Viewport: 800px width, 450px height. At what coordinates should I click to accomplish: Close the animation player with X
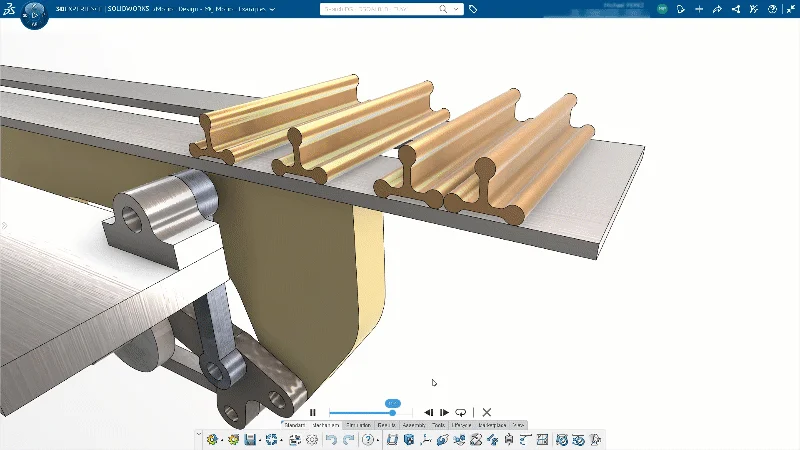pos(487,412)
